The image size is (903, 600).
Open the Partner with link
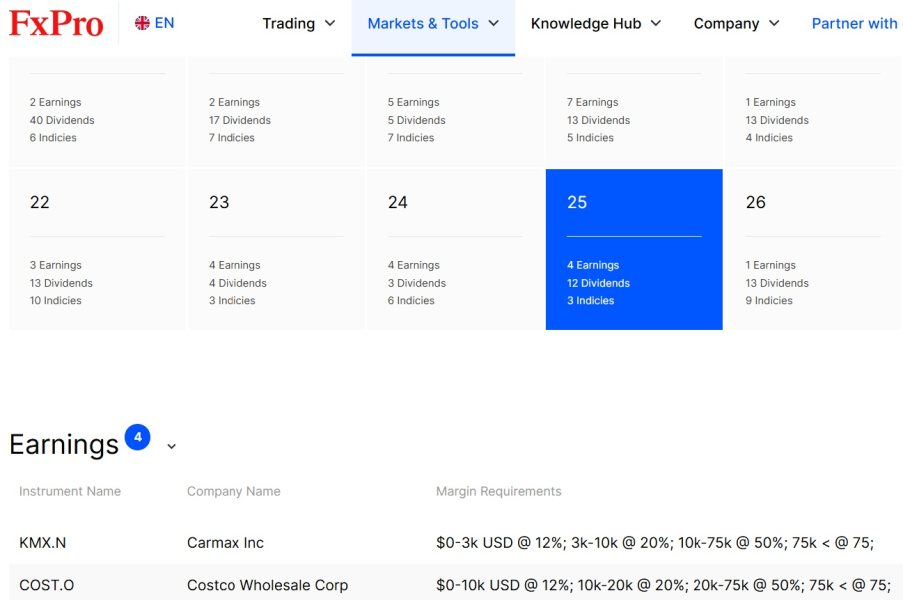[855, 24]
